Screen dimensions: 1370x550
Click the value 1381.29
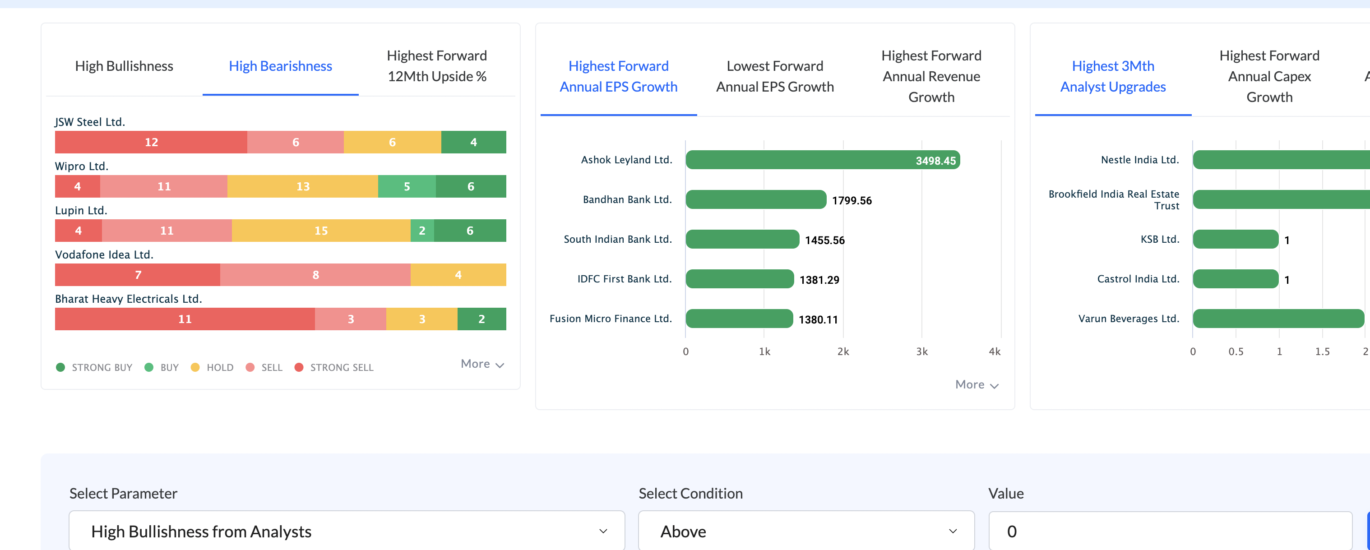coord(819,280)
